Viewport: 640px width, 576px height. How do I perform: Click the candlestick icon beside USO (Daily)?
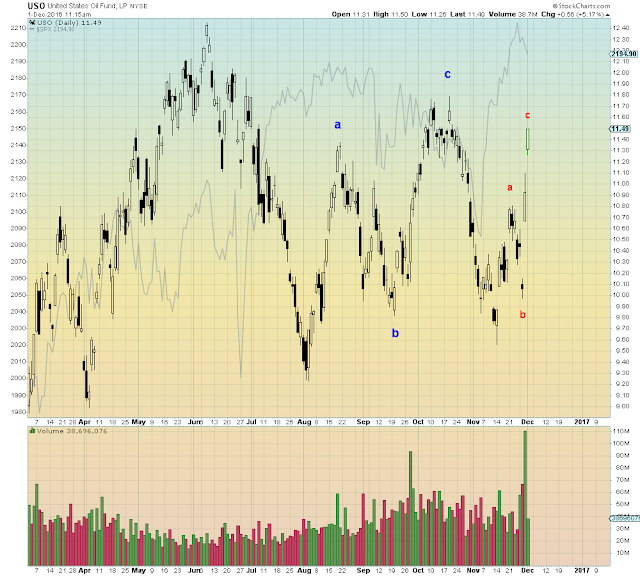(x=32, y=23)
